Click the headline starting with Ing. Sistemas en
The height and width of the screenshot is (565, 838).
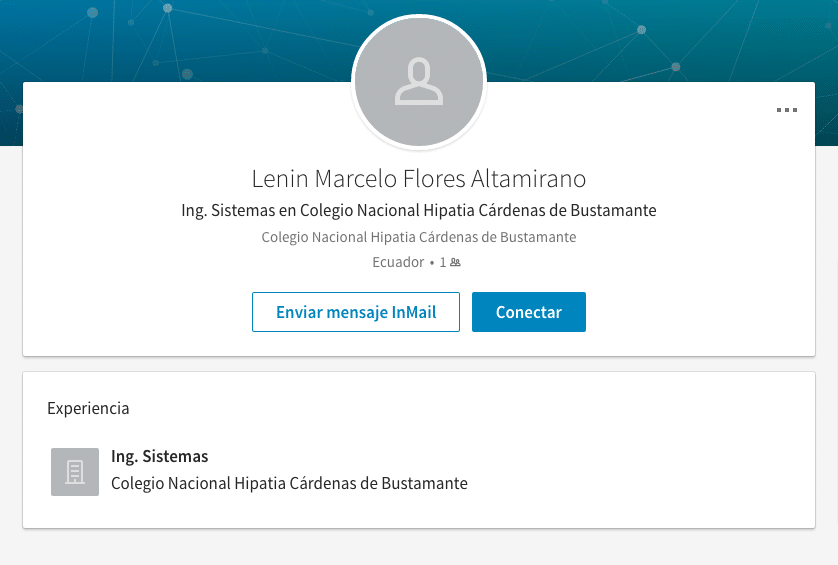(419, 211)
